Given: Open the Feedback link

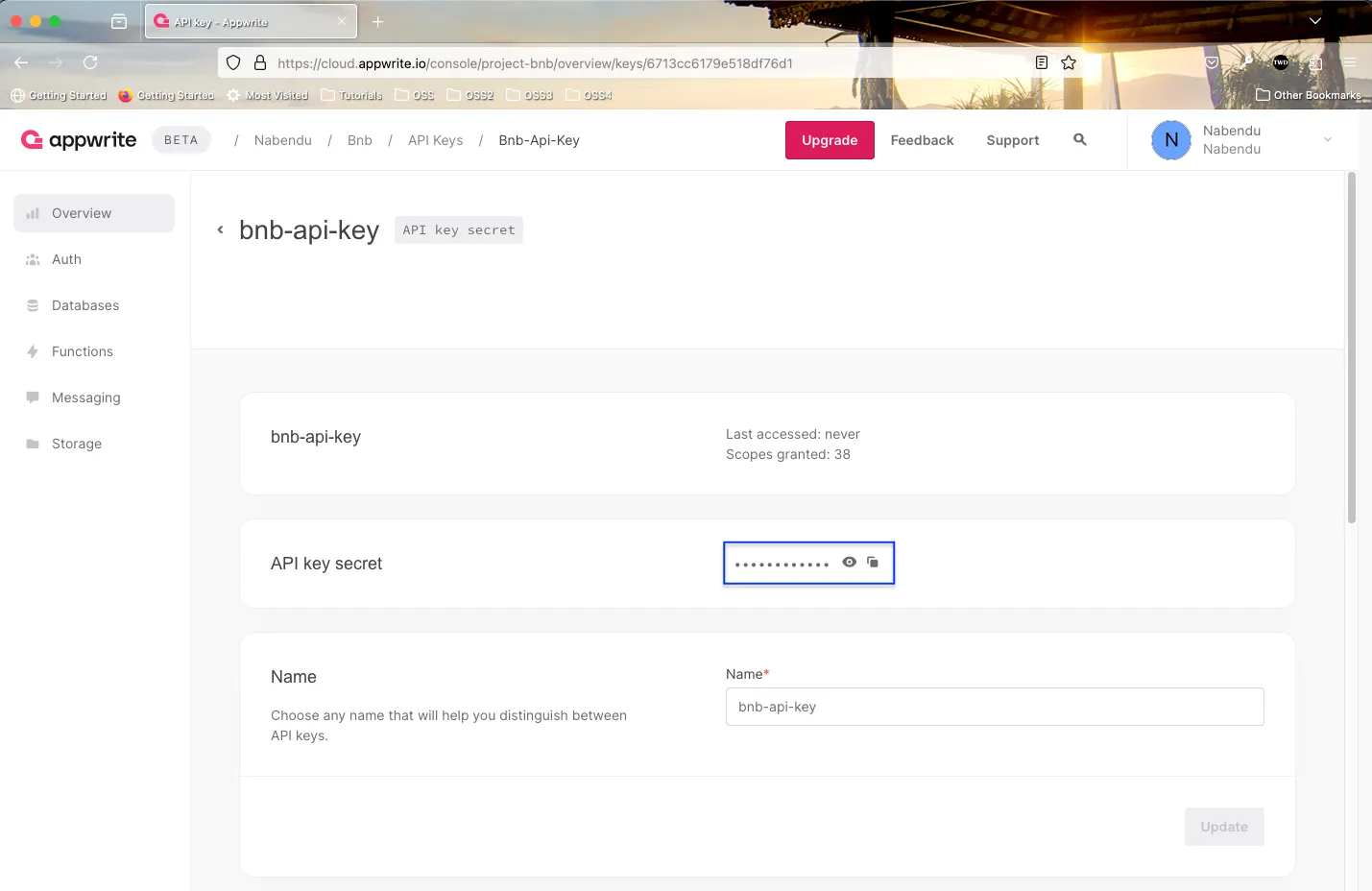Looking at the screenshot, I should coord(922,140).
